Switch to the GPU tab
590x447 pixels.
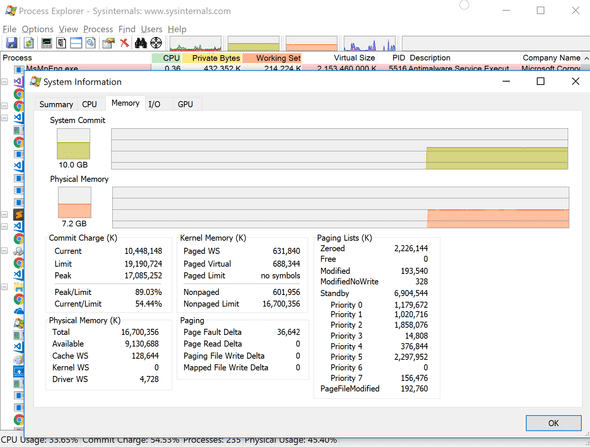pos(185,104)
